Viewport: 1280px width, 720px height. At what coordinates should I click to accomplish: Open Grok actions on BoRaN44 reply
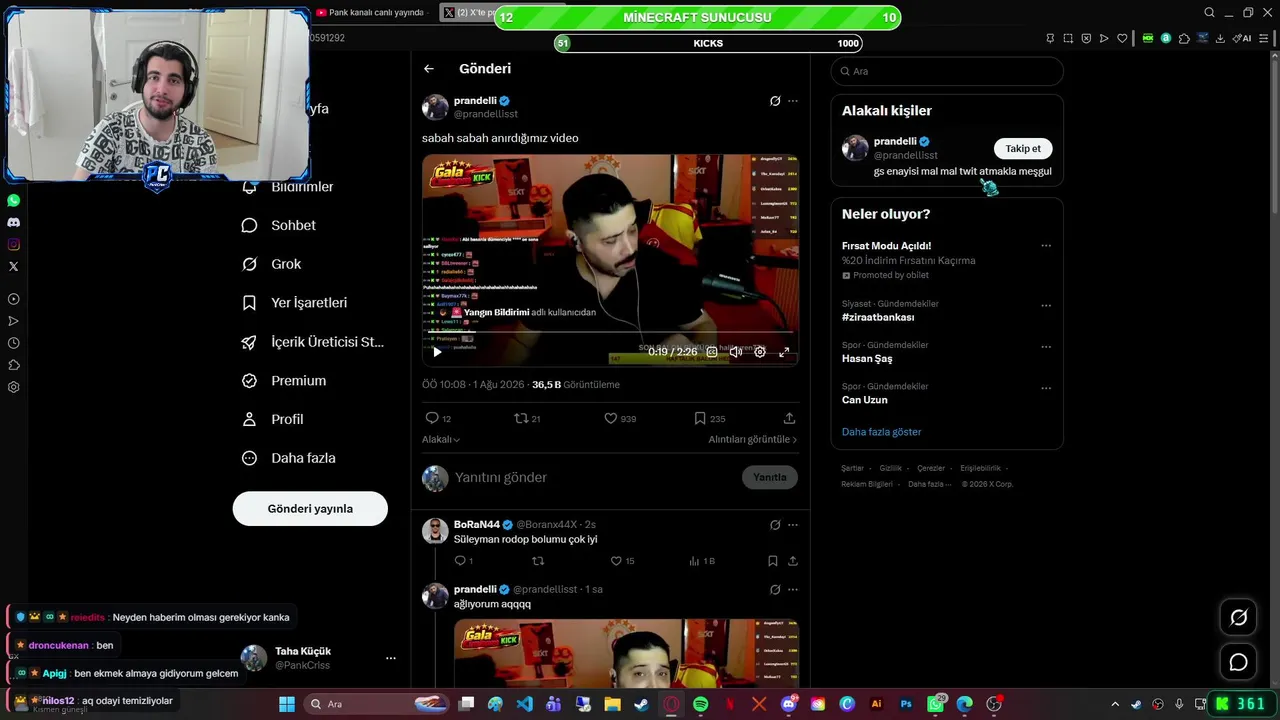[x=775, y=525]
